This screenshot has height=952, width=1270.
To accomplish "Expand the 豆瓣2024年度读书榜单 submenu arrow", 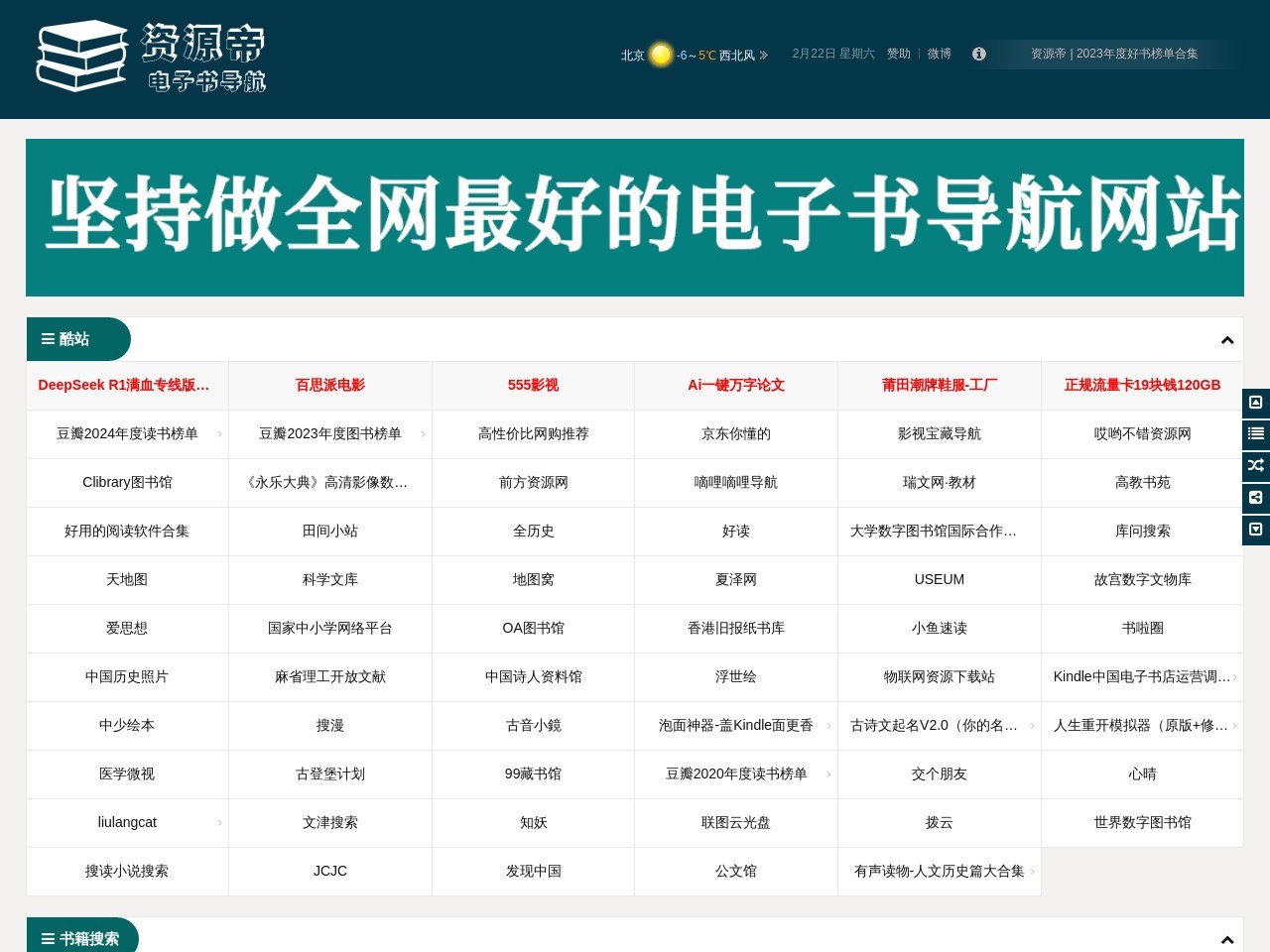I will (x=219, y=434).
